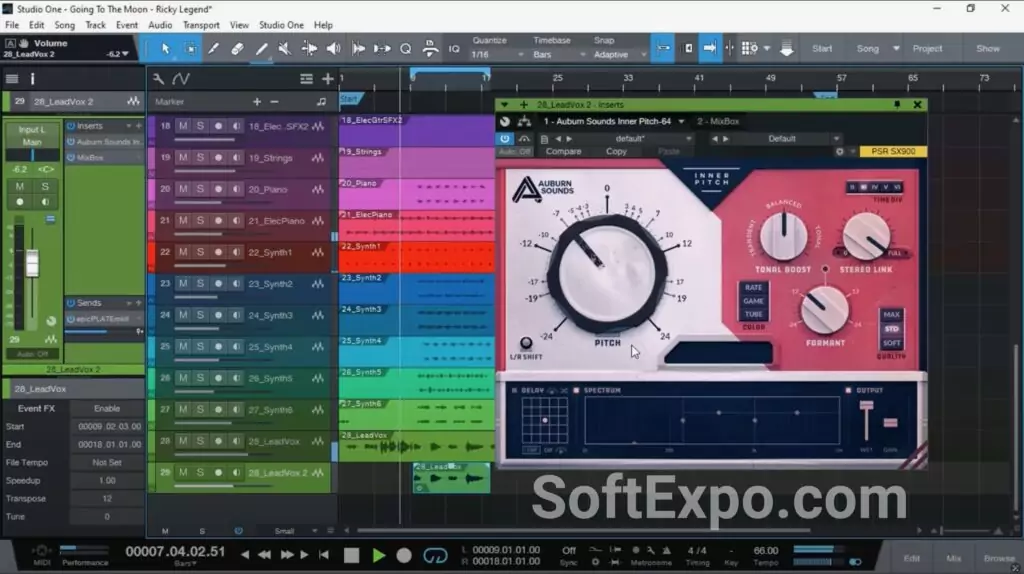Adjust the TONAL BOOST knob
The height and width of the screenshot is (574, 1024).
pos(783,236)
